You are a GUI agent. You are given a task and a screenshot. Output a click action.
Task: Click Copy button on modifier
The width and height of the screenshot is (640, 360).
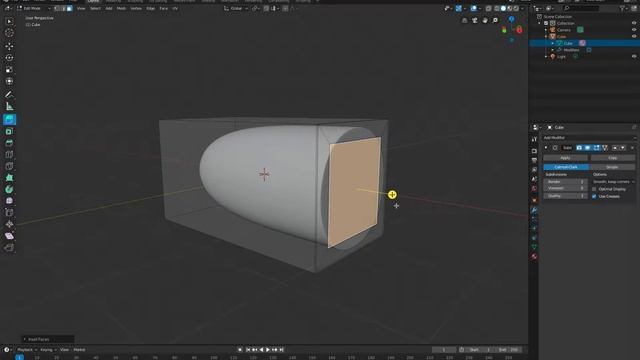pyautogui.click(x=612, y=158)
